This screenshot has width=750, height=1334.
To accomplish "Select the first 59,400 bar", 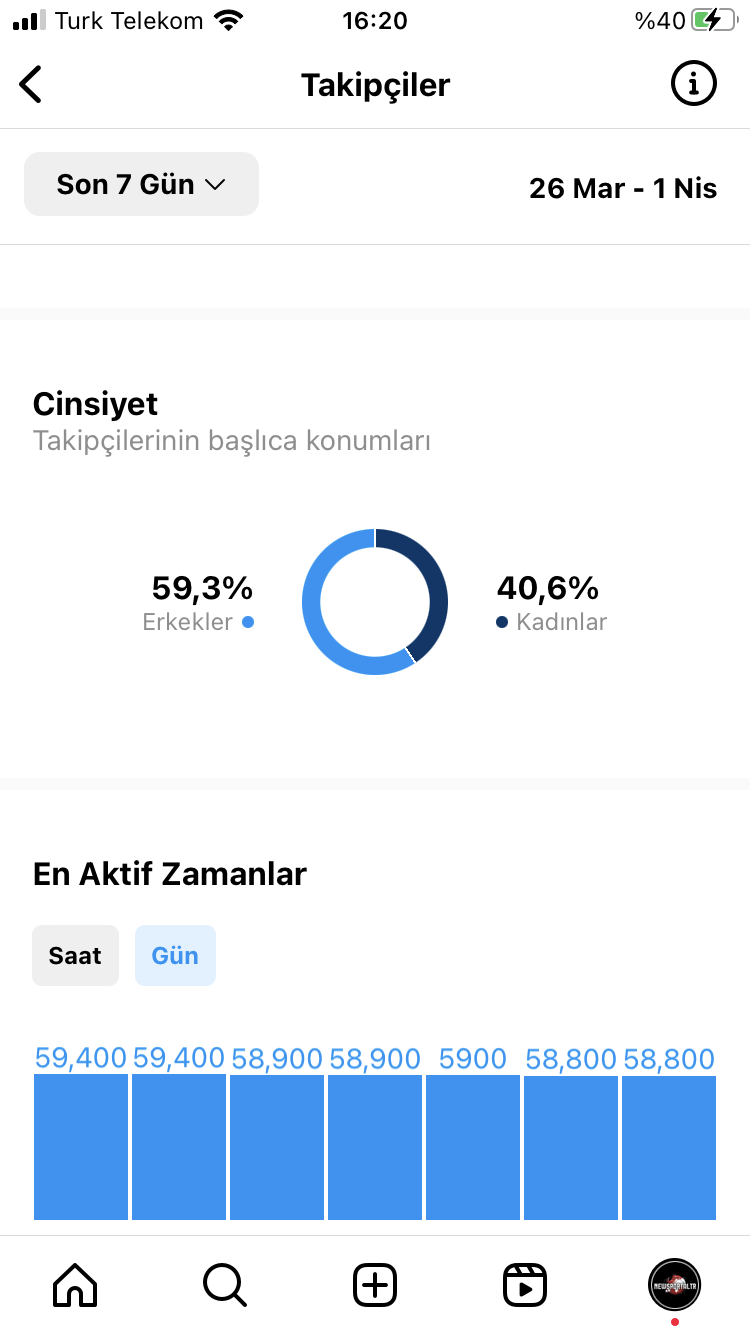I will (x=81, y=1147).
